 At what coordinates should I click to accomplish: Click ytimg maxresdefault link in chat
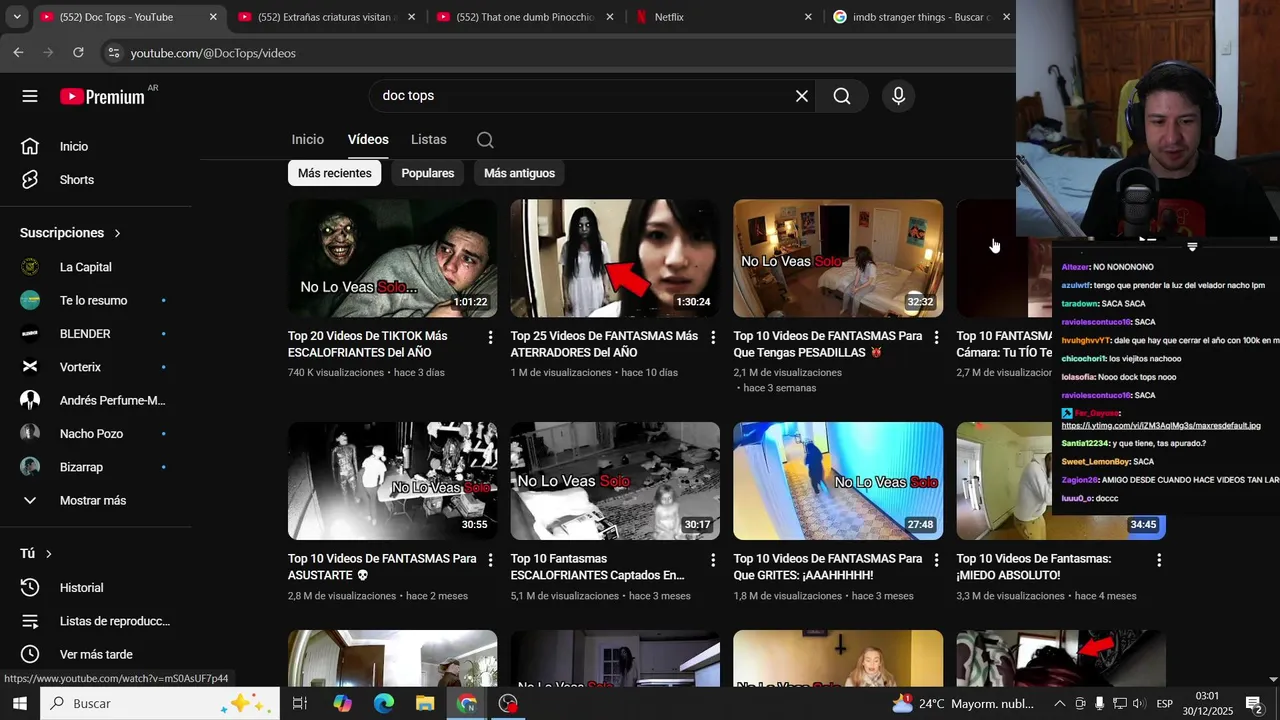click(x=1161, y=426)
